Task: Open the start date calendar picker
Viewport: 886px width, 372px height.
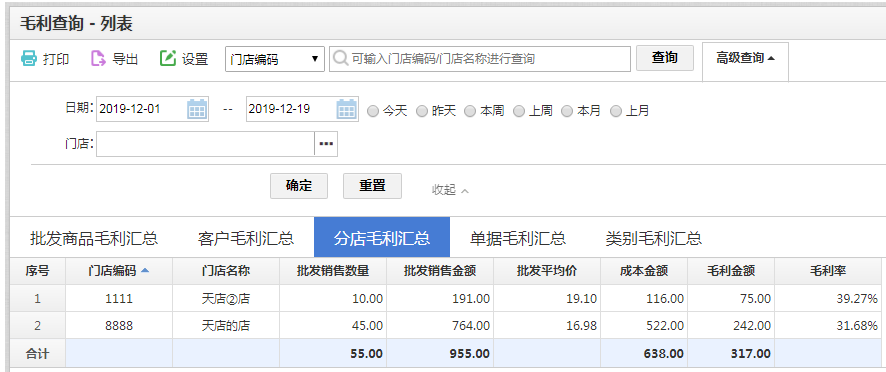Action: [x=197, y=109]
